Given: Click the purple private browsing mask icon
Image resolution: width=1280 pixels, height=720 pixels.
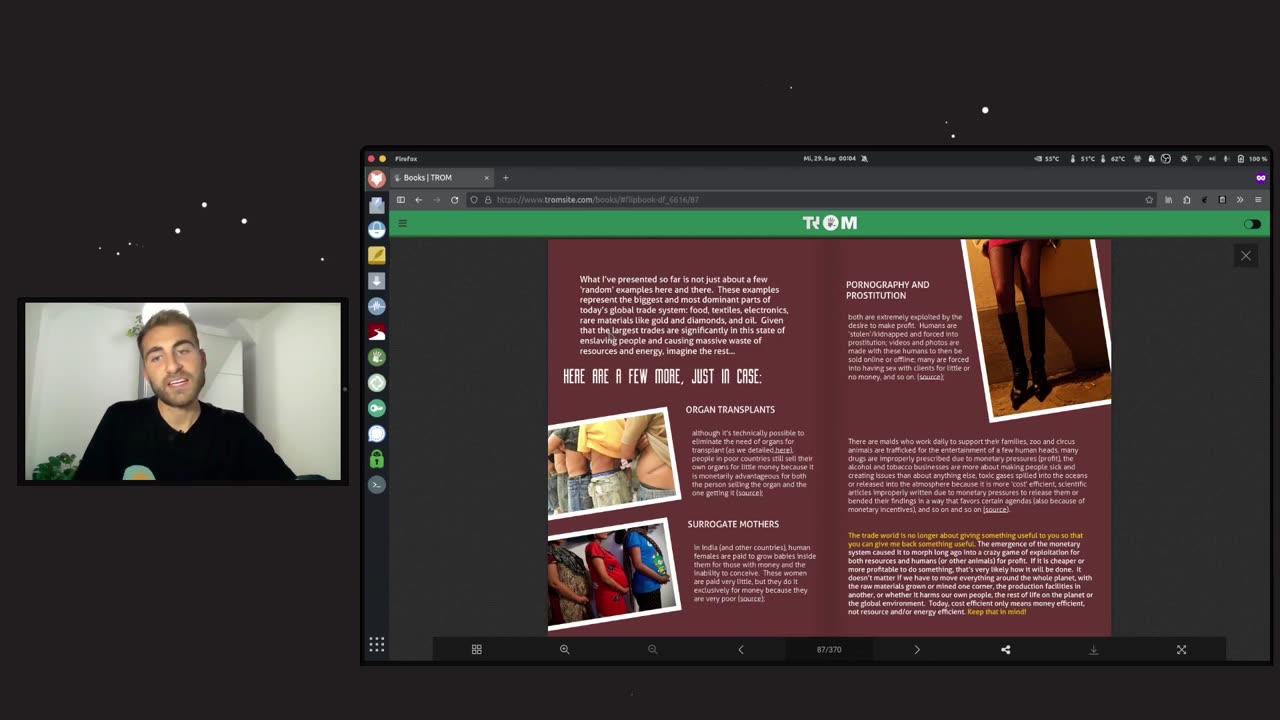Looking at the screenshot, I should pos(1261,178).
